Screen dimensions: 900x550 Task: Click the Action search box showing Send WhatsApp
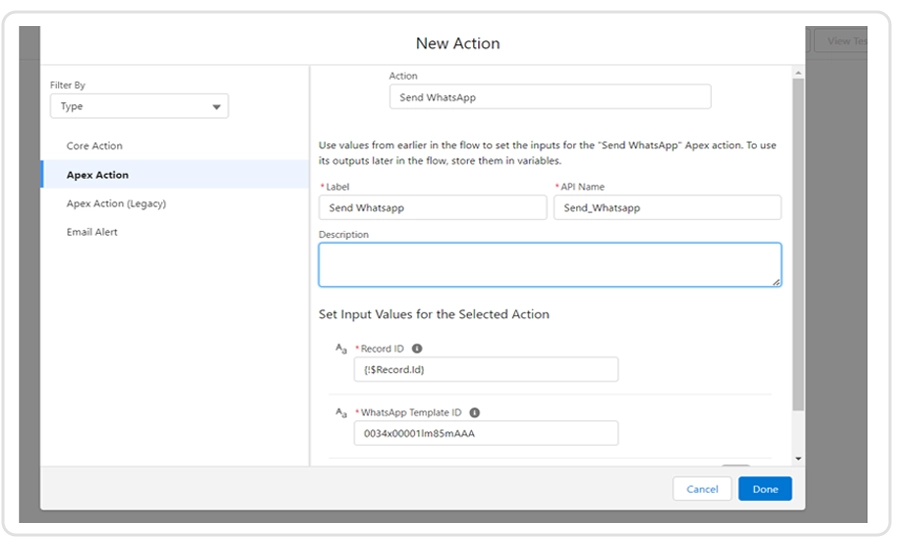tap(549, 97)
